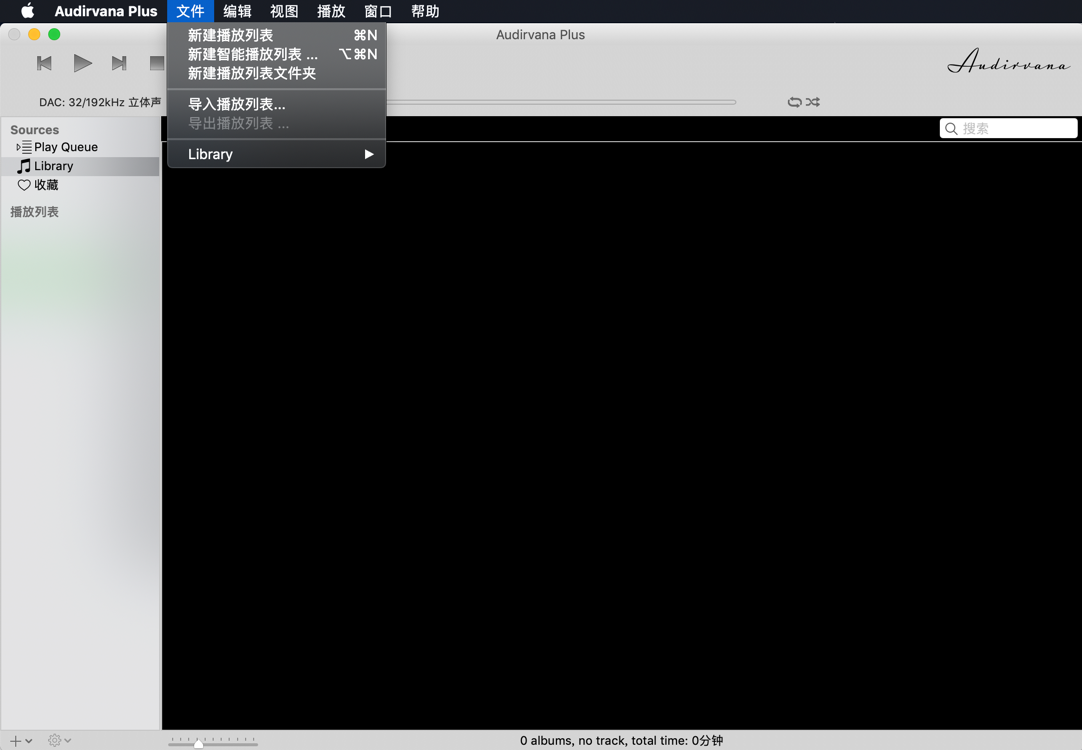Select the Library source in the sidebar

tap(52, 165)
